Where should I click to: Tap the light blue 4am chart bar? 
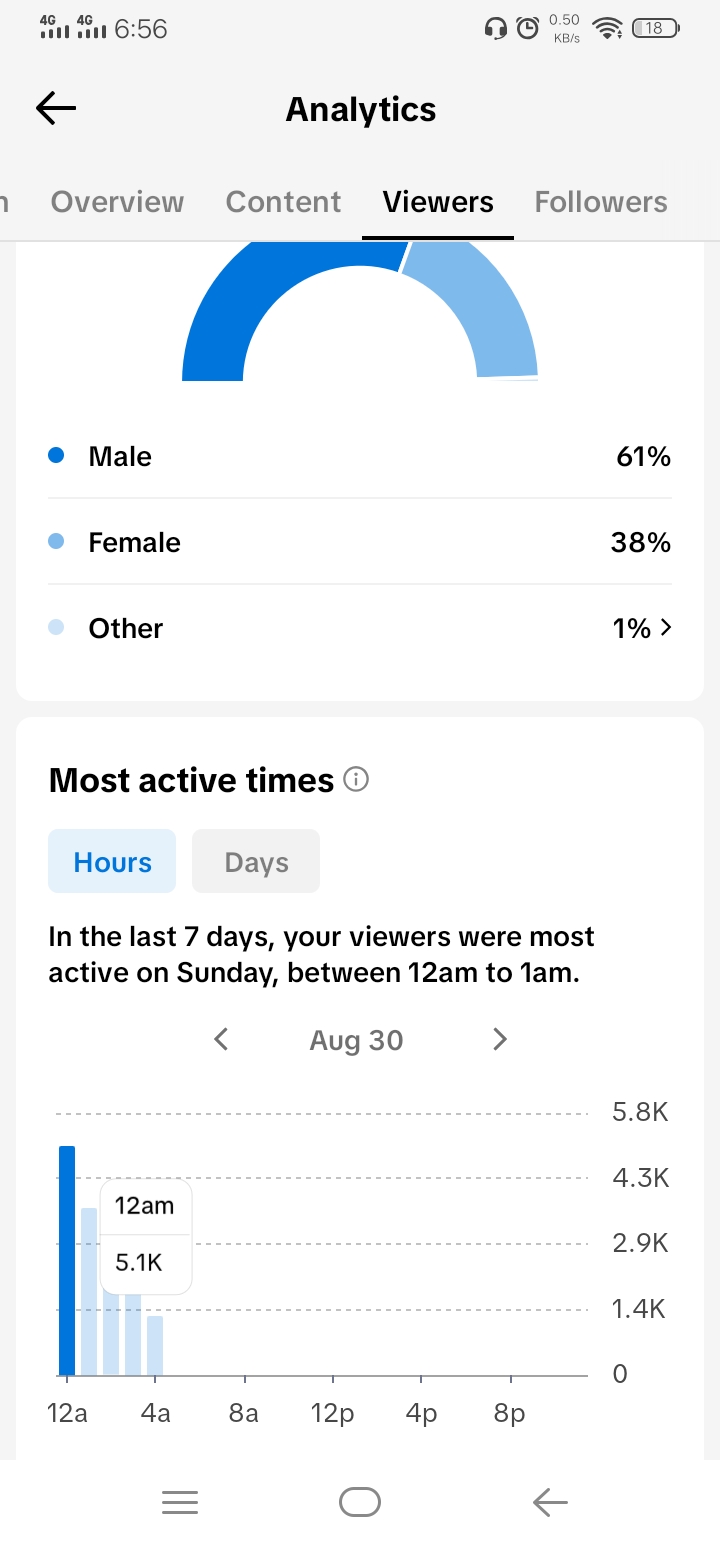point(155,1345)
